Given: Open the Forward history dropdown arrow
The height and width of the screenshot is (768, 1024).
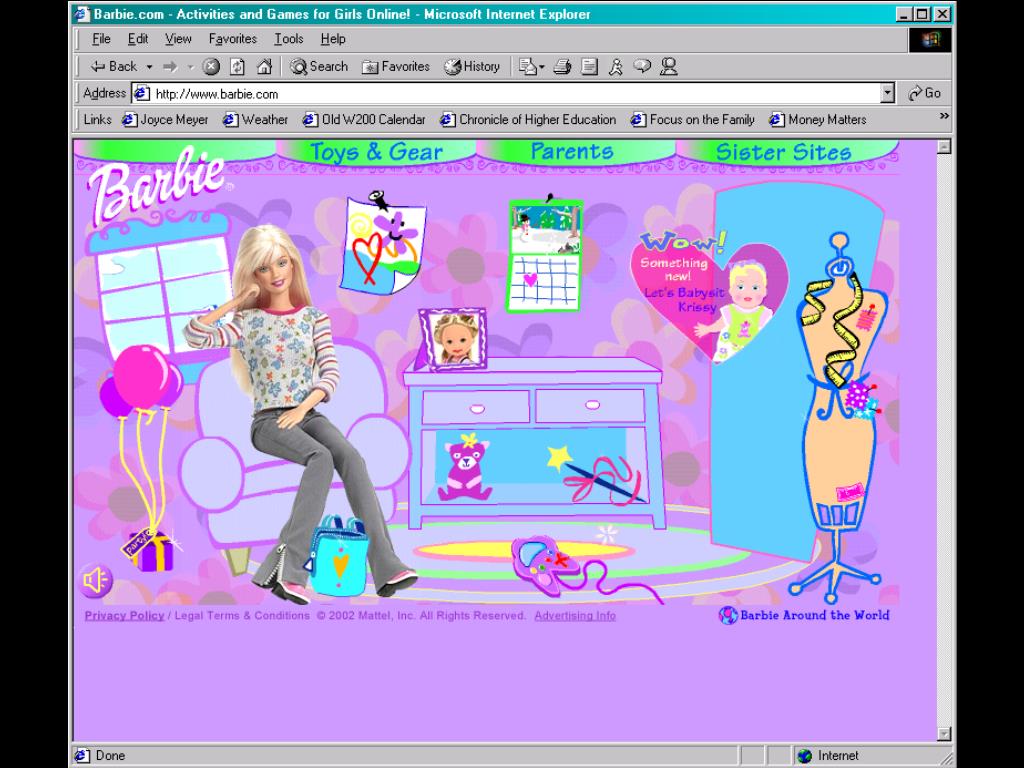Looking at the screenshot, I should pyautogui.click(x=191, y=67).
